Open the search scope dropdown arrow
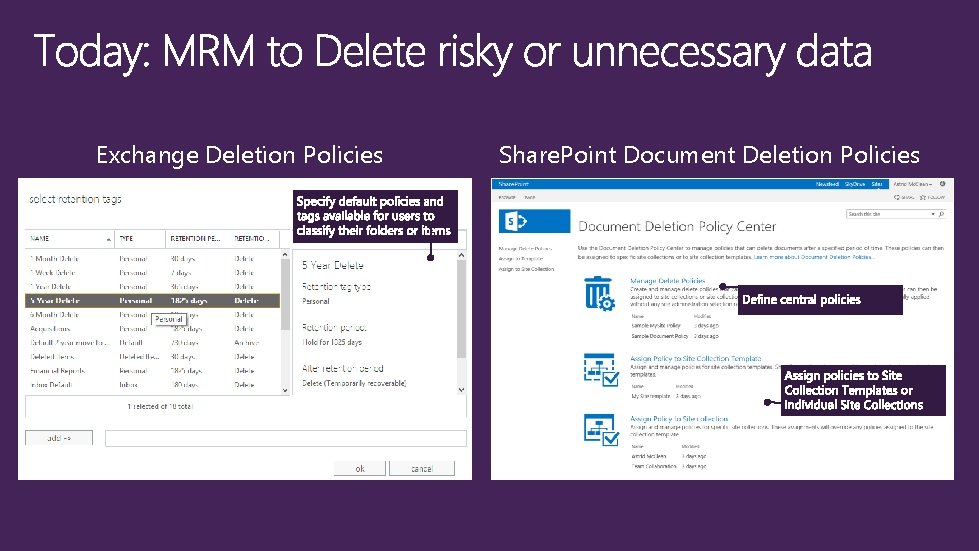This screenshot has width=979, height=551. coord(933,214)
